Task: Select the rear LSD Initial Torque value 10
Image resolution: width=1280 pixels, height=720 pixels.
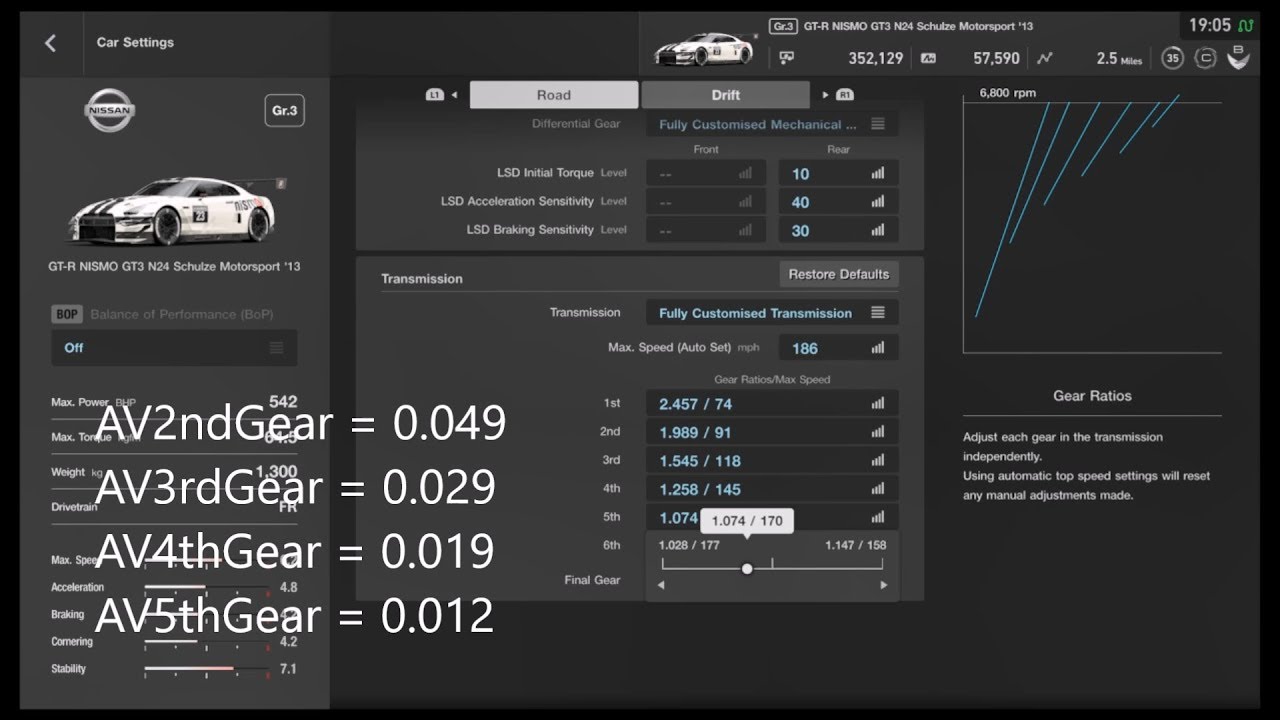Action: coord(838,173)
